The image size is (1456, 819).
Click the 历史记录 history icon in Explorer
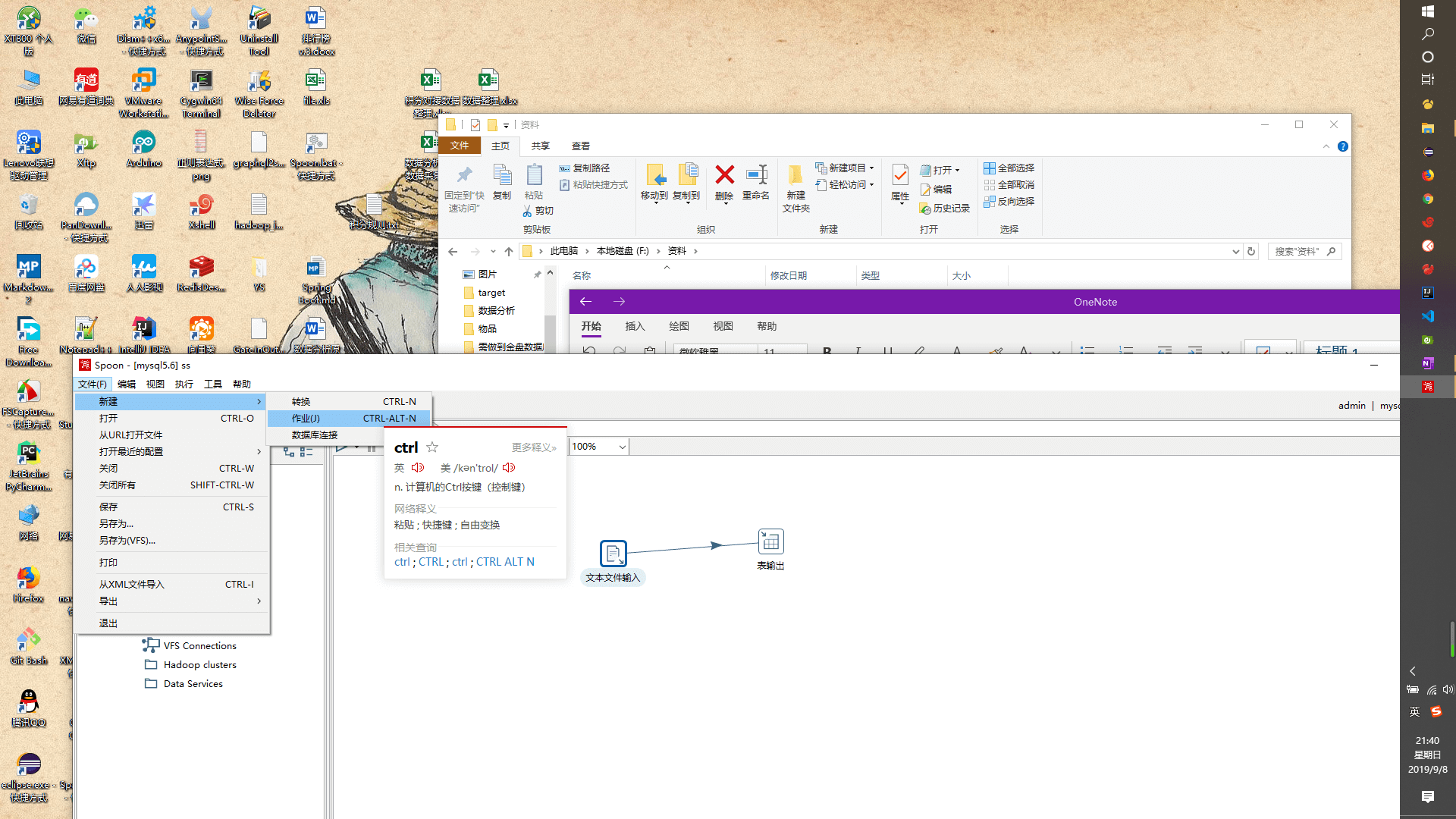(925, 209)
